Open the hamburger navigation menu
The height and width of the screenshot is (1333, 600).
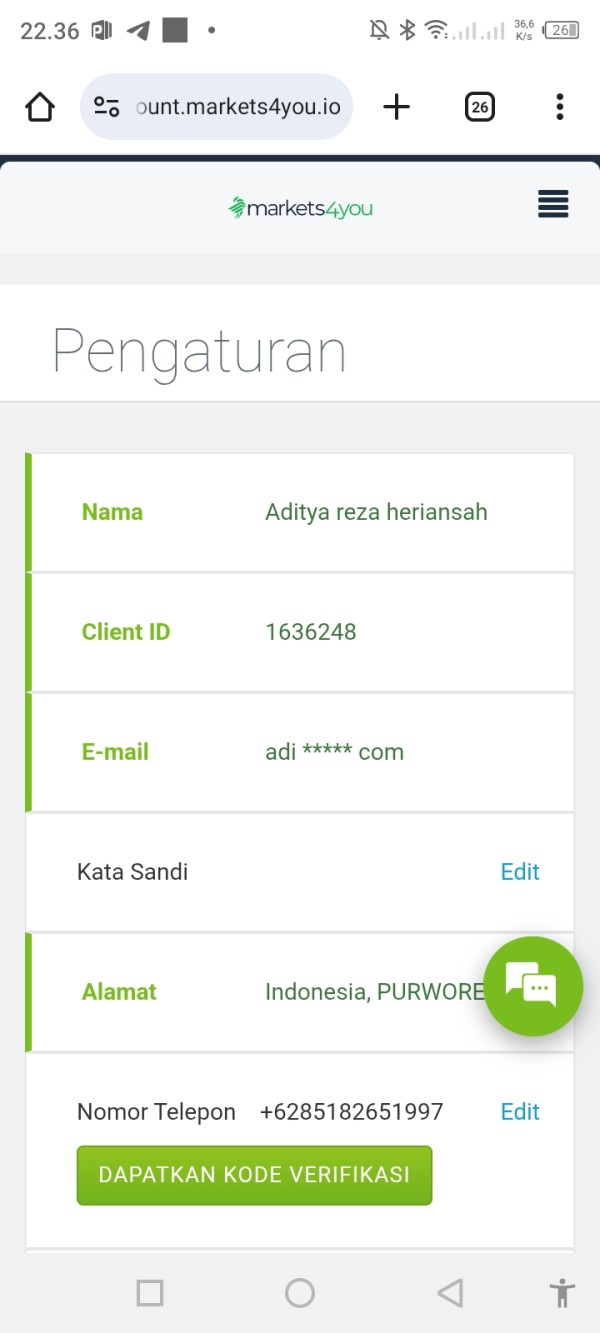pos(553,204)
